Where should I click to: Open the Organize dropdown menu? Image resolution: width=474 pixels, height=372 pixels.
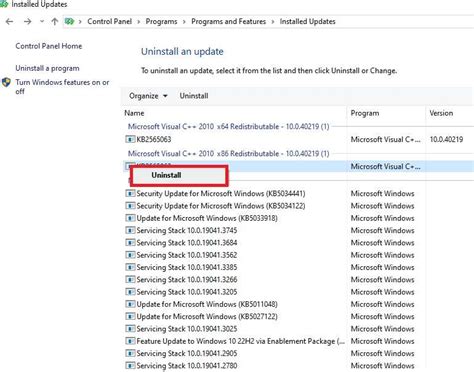click(148, 96)
